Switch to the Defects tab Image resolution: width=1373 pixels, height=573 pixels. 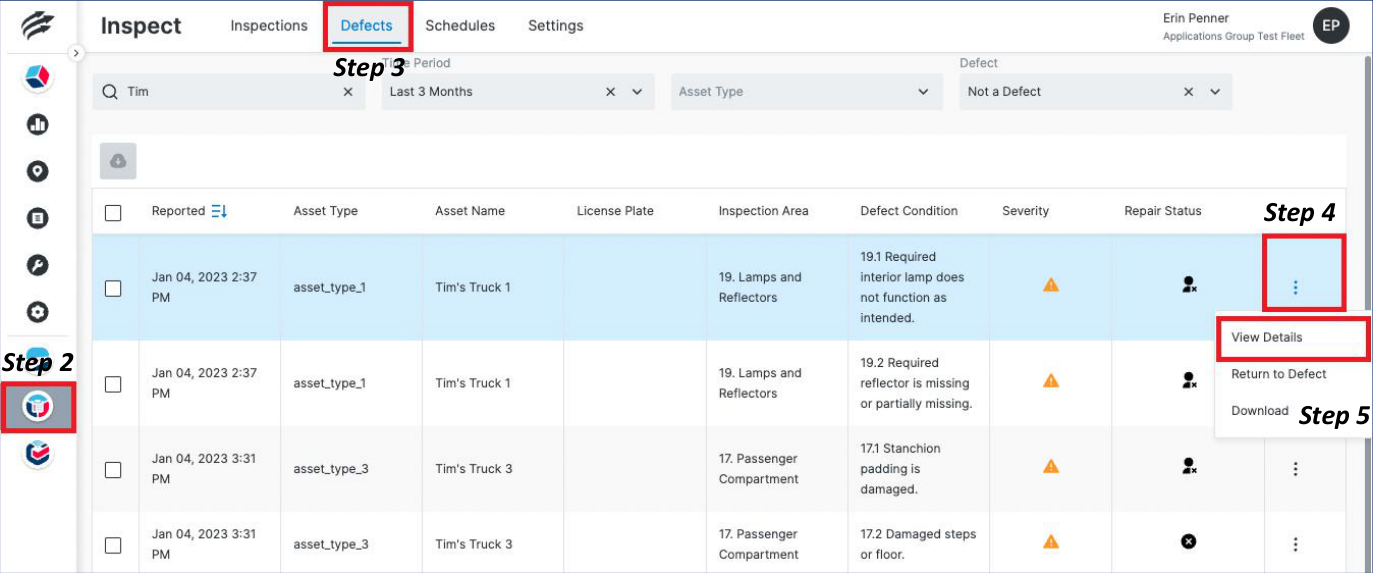point(366,26)
